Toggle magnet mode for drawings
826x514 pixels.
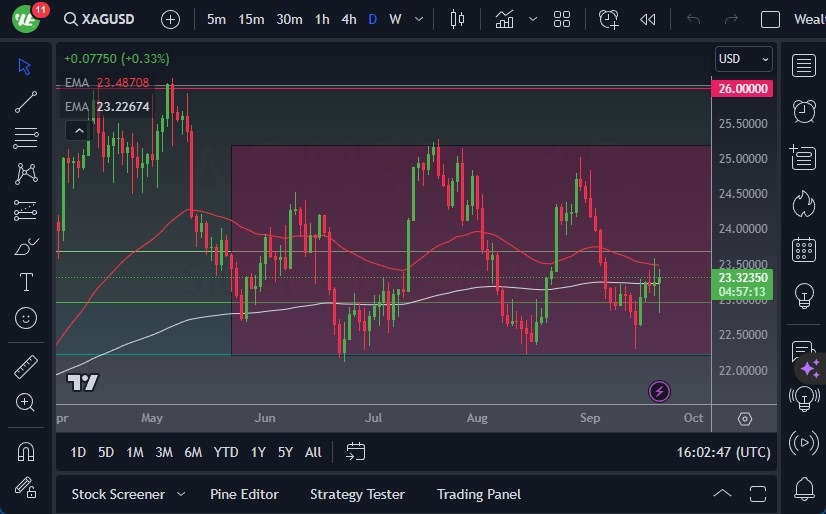coord(26,451)
